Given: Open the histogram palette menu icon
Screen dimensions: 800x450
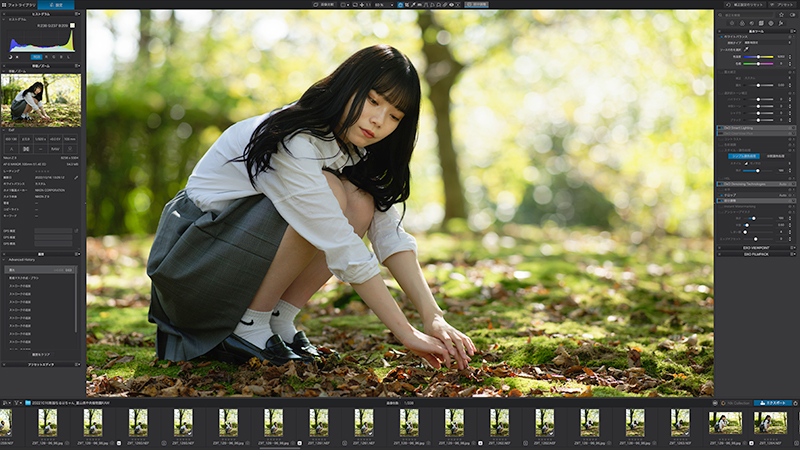Looking at the screenshot, I should 78,14.
